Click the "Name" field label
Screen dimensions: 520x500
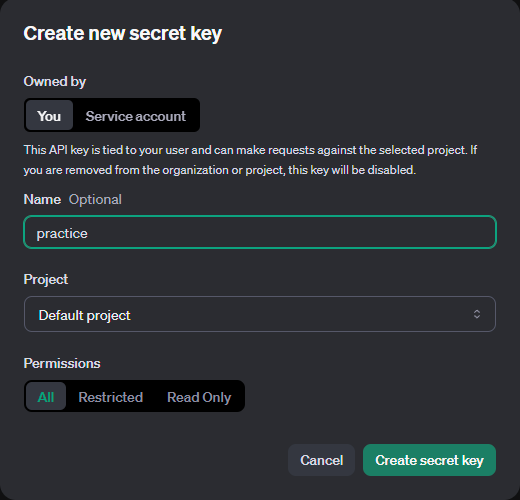click(42, 199)
